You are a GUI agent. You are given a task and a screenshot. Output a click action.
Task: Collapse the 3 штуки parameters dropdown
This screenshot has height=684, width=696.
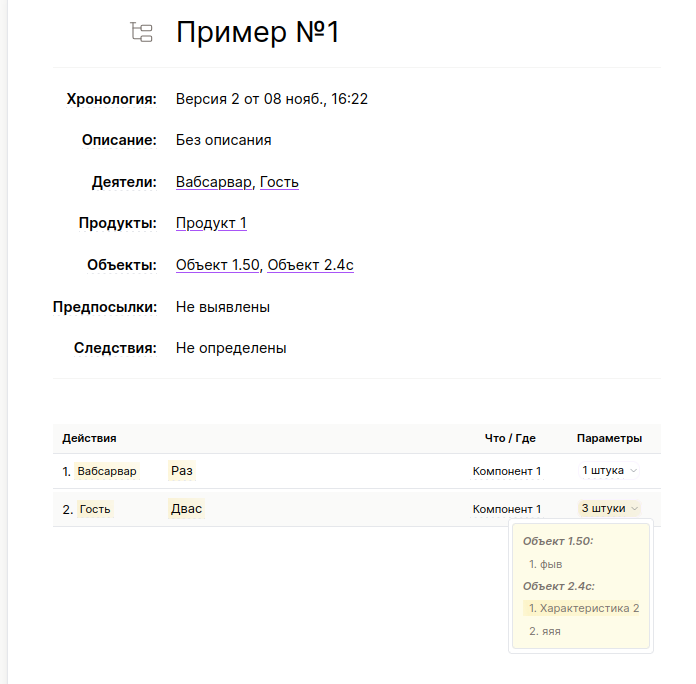(609, 508)
